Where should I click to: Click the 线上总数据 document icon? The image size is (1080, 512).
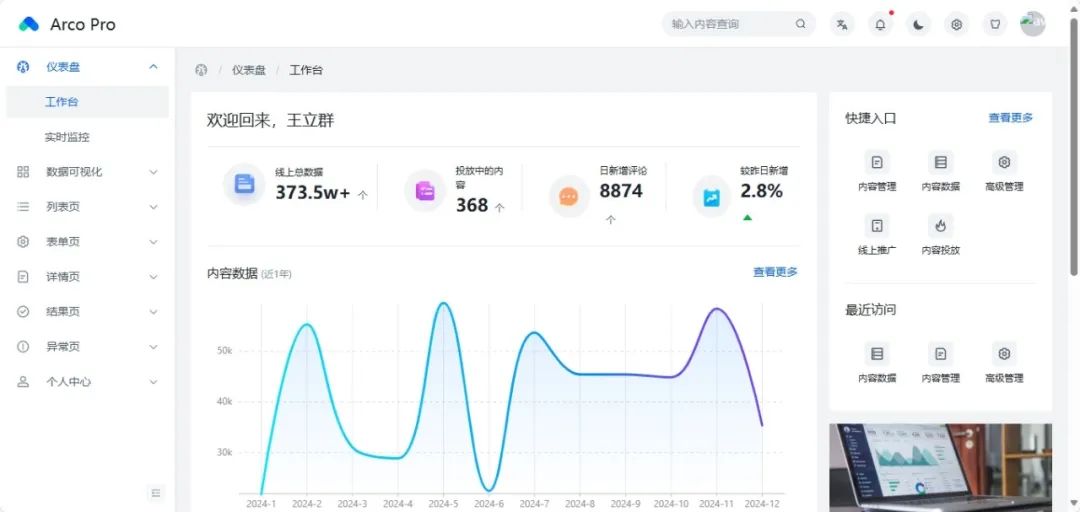pos(245,184)
